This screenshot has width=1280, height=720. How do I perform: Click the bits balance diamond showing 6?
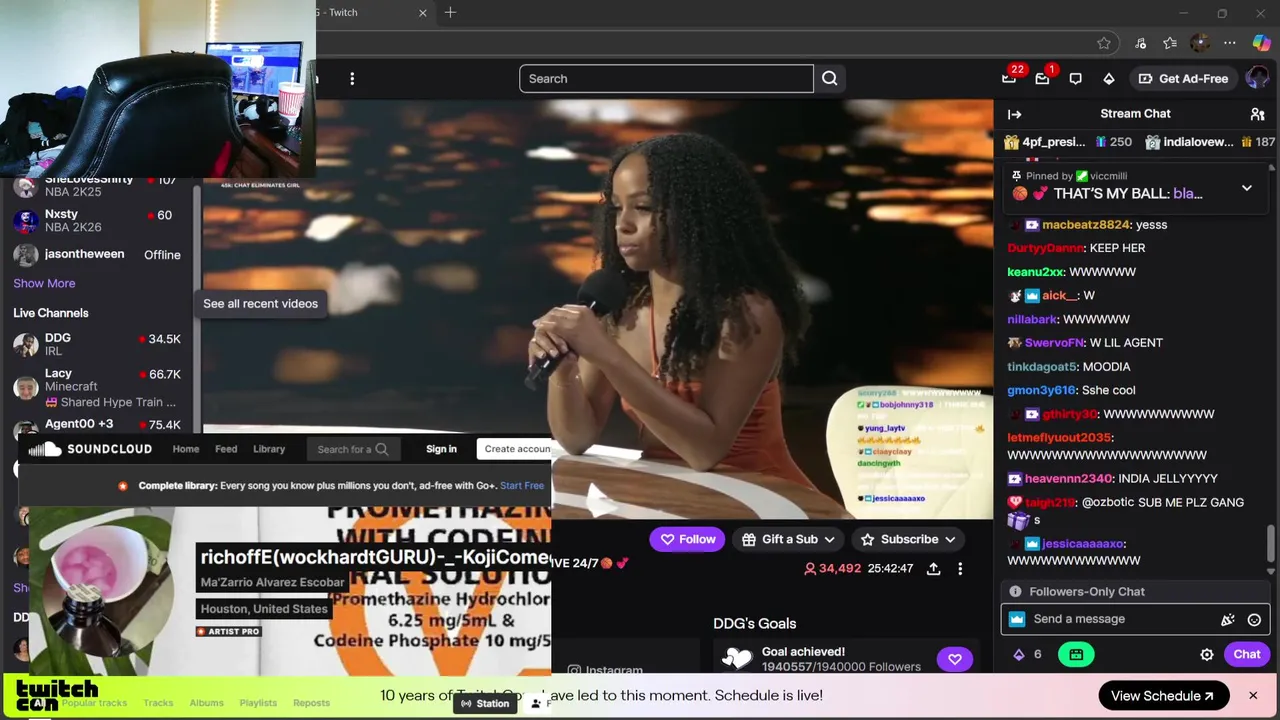coord(1027,655)
